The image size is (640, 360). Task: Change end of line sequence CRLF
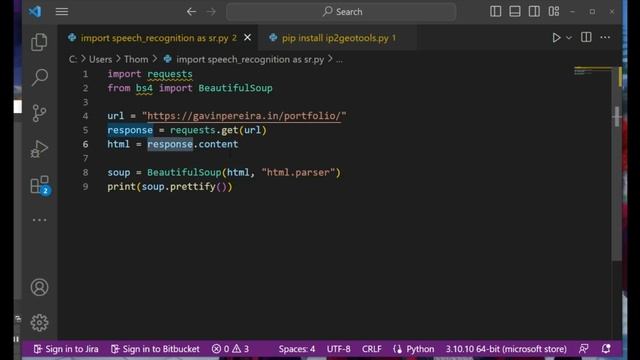[x=371, y=349]
